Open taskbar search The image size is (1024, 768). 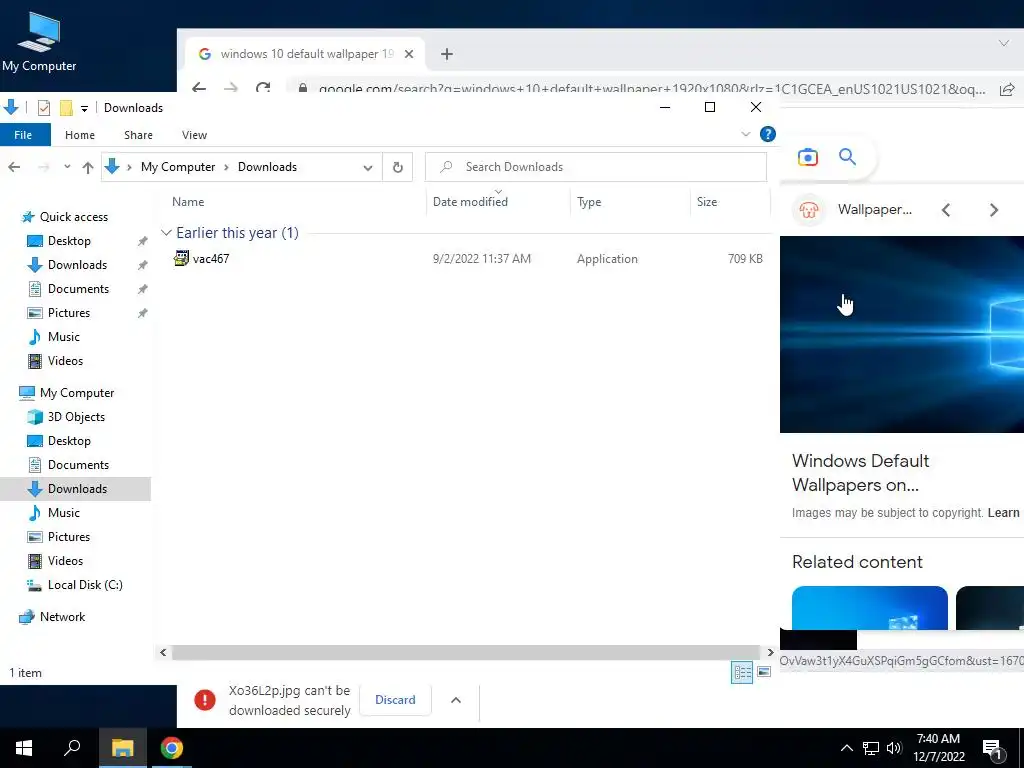72,748
